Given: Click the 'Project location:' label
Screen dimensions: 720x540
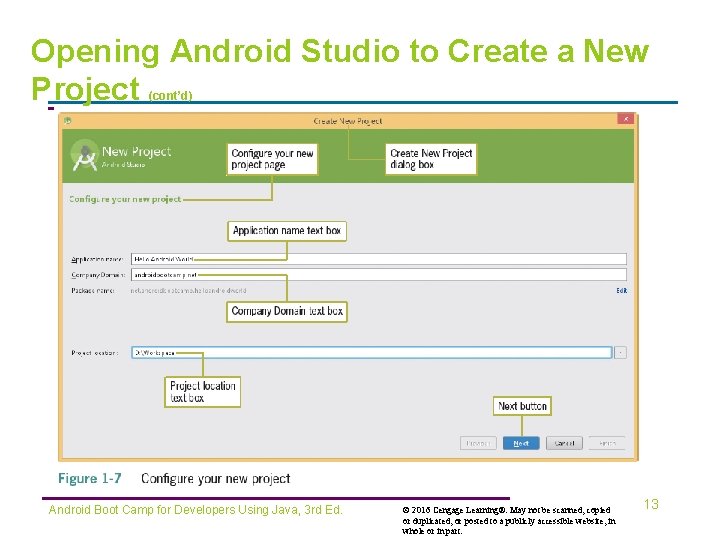Looking at the screenshot, I should pos(95,353).
